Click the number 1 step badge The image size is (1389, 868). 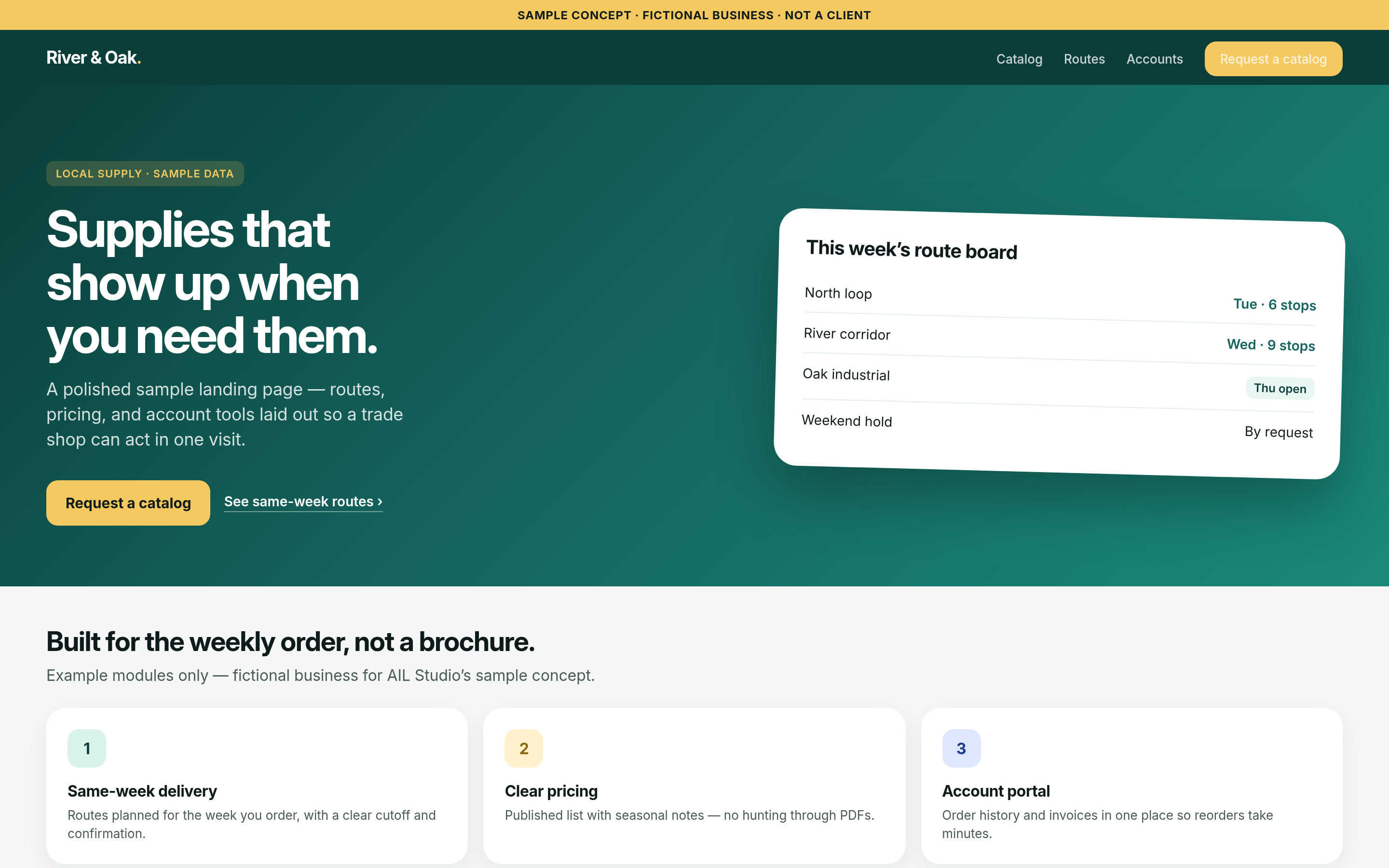point(87,748)
